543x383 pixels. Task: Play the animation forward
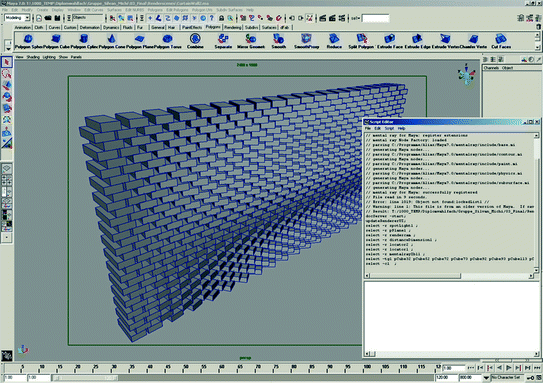(x=508, y=368)
